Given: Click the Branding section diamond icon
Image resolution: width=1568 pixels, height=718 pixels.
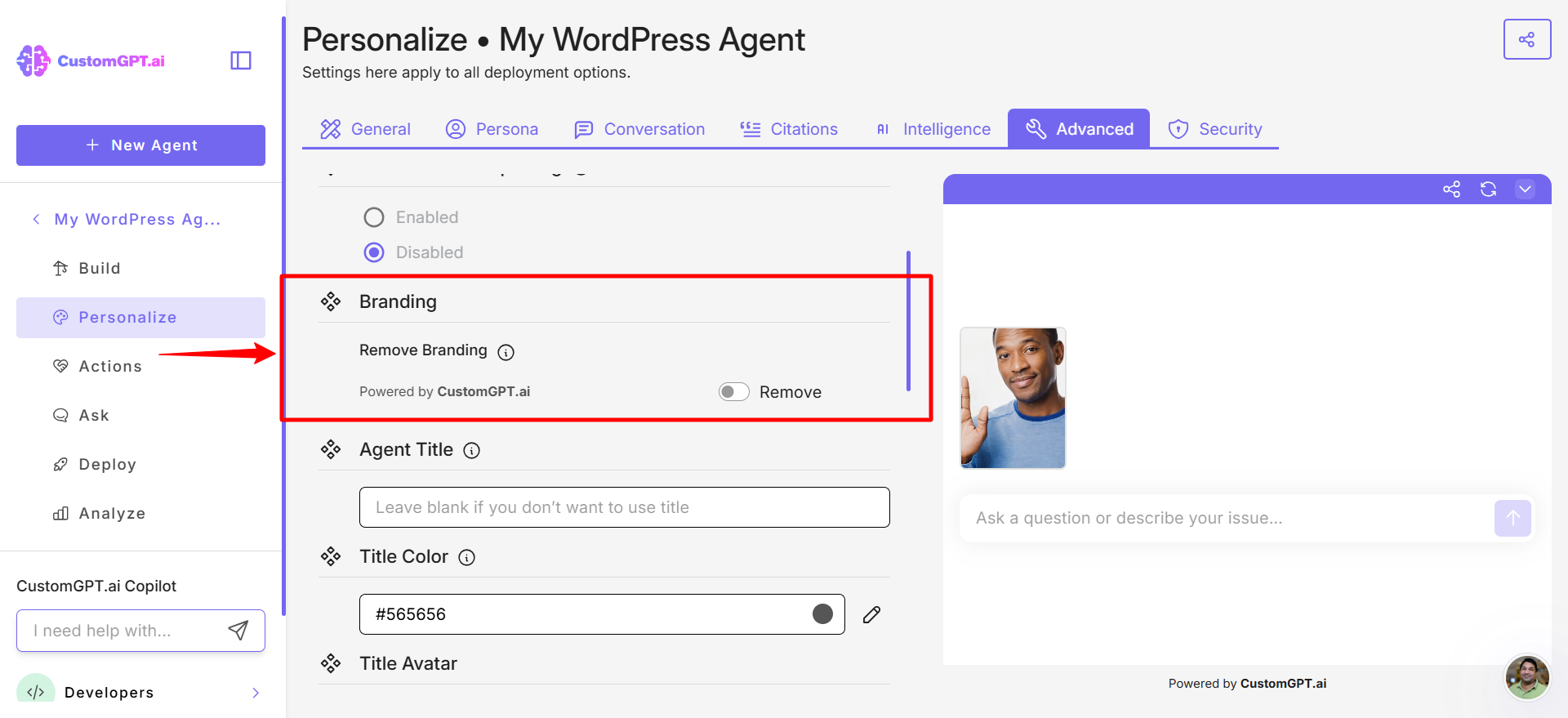Looking at the screenshot, I should coord(331,301).
